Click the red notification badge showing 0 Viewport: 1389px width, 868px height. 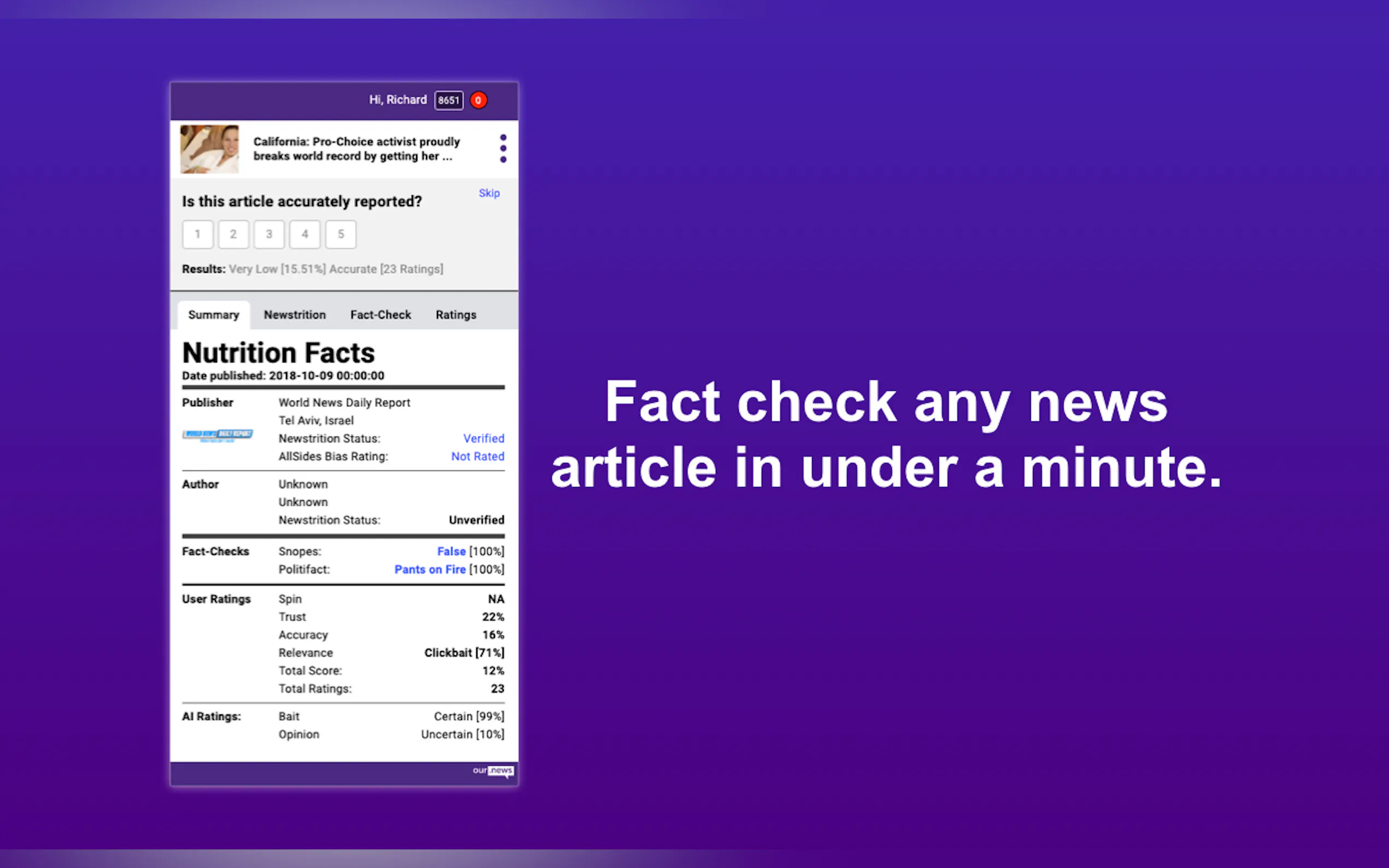coord(478,101)
